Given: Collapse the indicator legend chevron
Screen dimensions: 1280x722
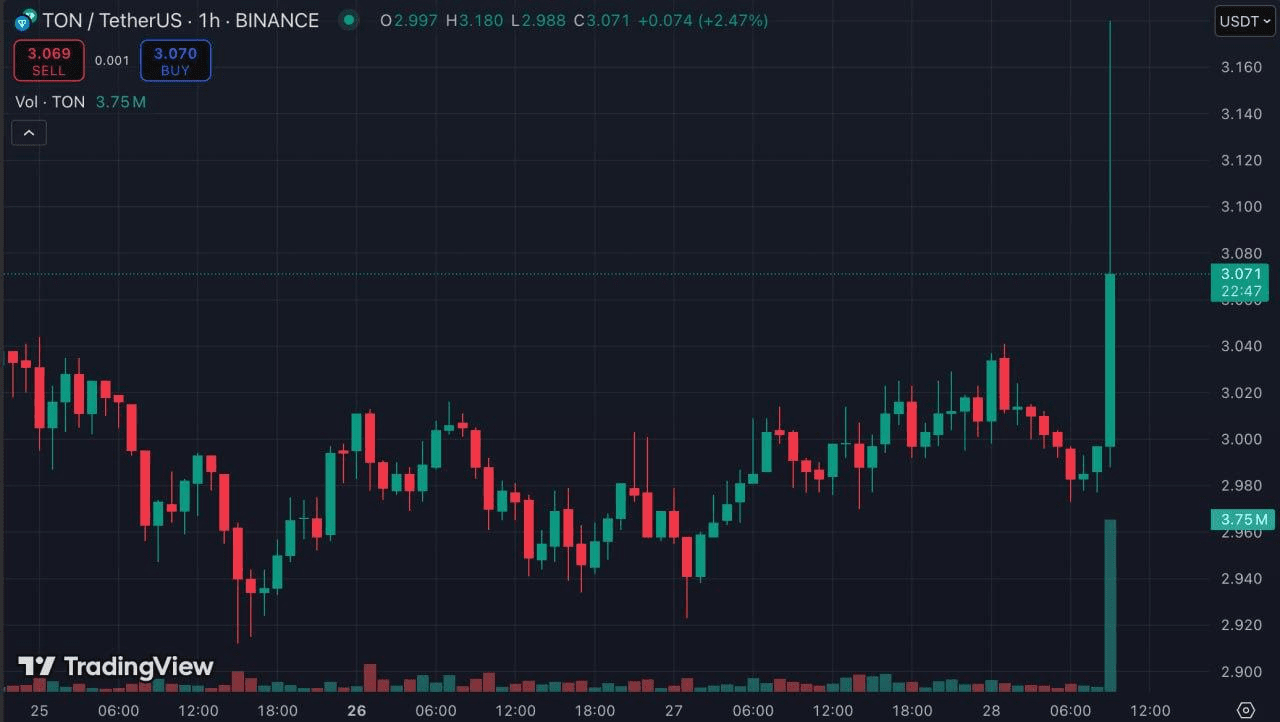Looking at the screenshot, I should click(x=29, y=133).
